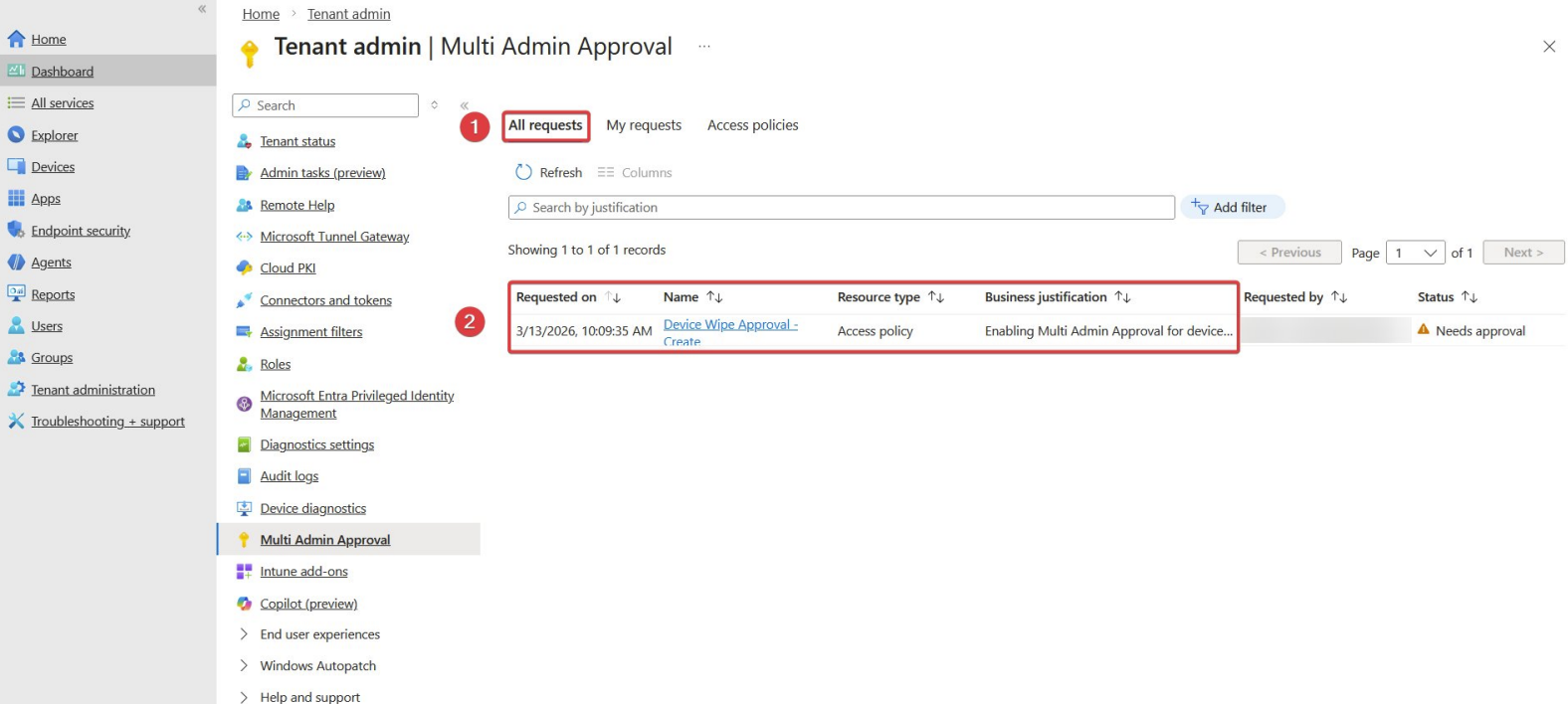Click the Dashboard chart icon
Image resolution: width=1568 pixels, height=704 pixels.
[16, 71]
